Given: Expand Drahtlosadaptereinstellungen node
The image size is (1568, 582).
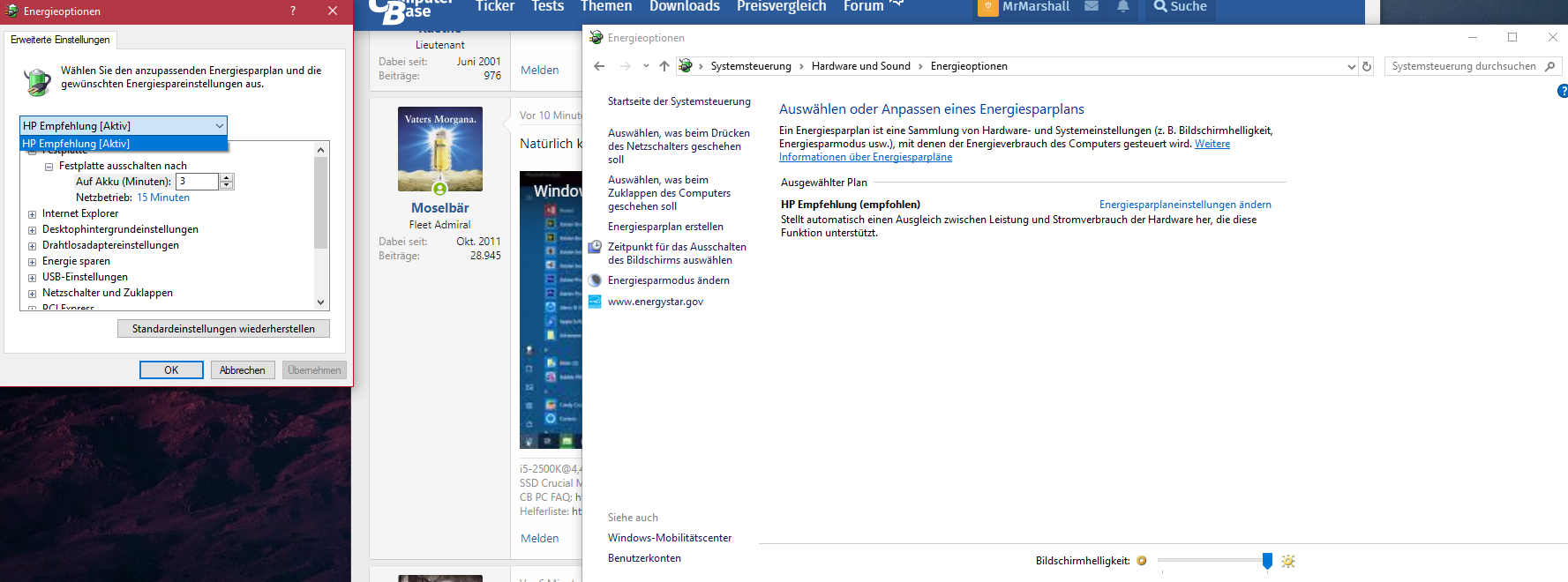Looking at the screenshot, I should coord(33,246).
